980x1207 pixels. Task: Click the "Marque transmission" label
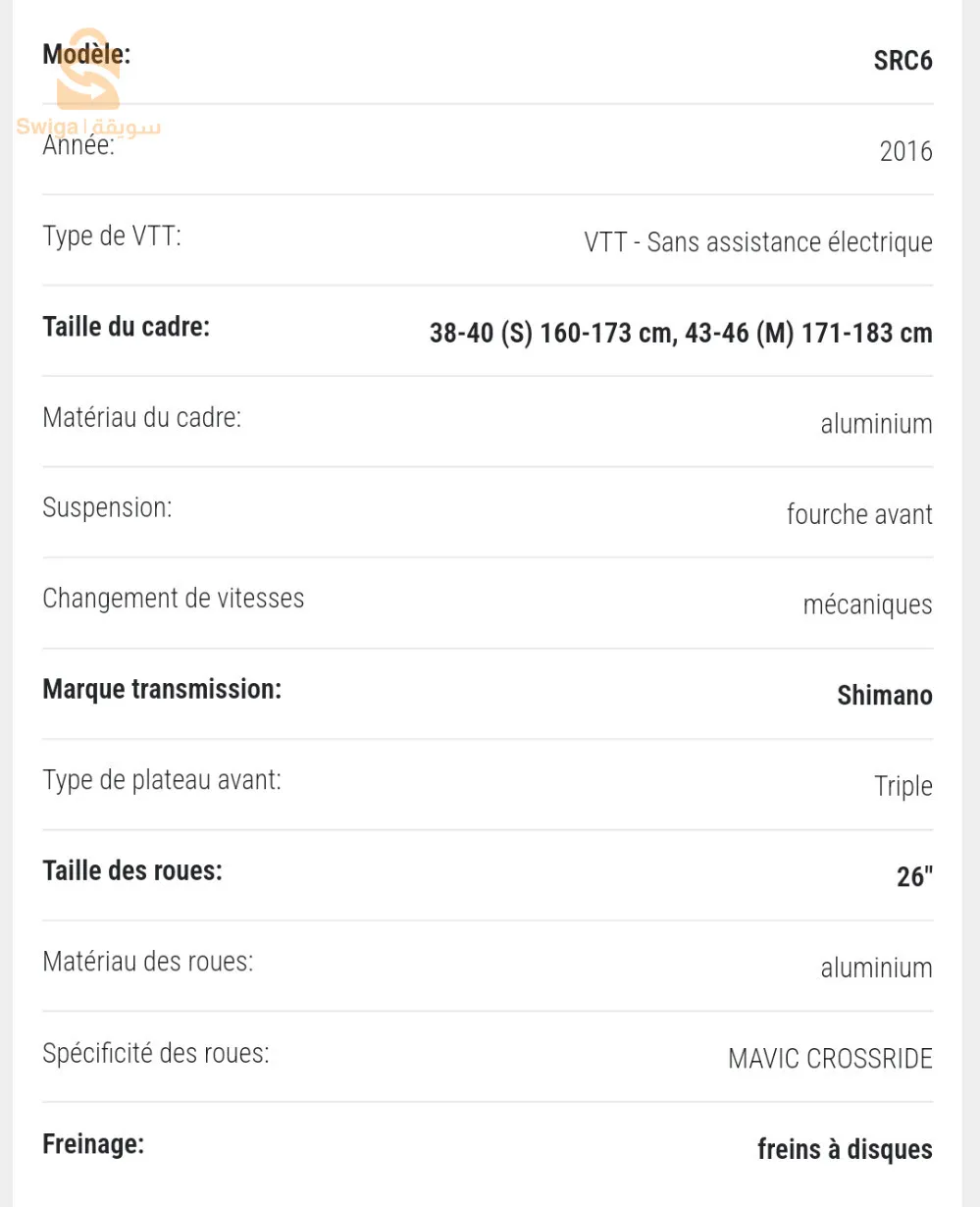tap(162, 690)
